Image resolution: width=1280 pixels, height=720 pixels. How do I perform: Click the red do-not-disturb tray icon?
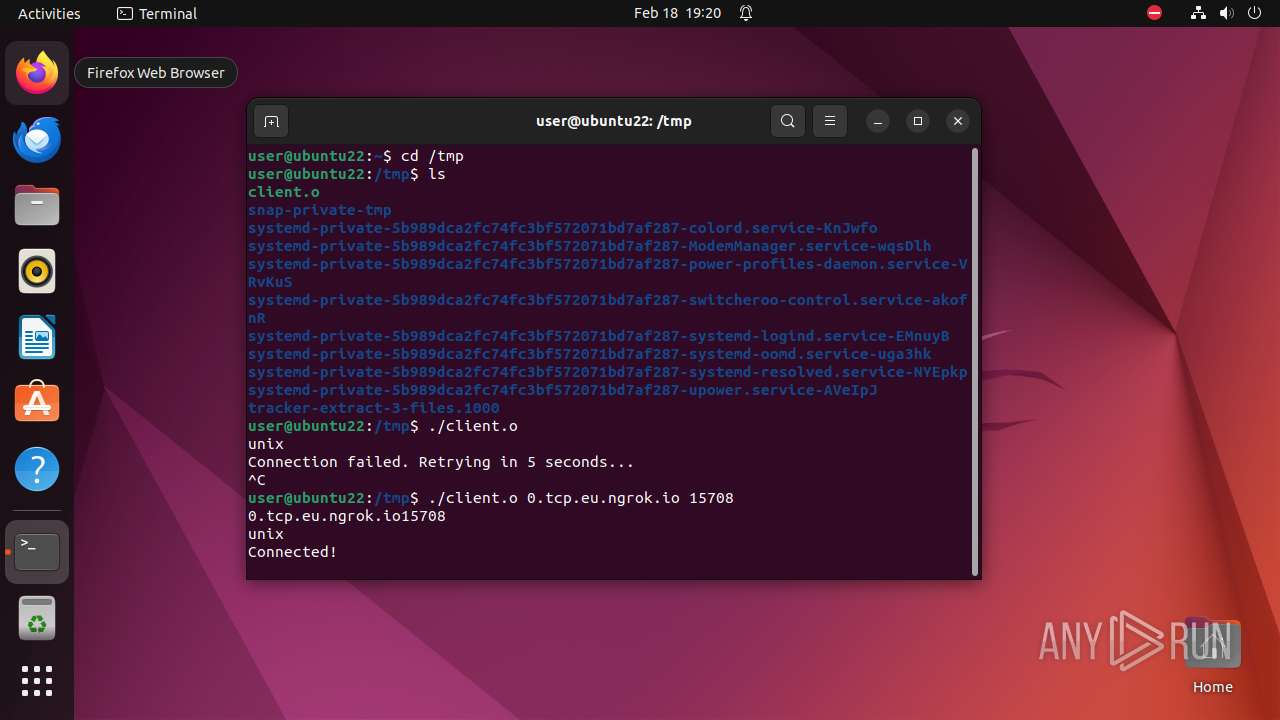(x=1155, y=13)
